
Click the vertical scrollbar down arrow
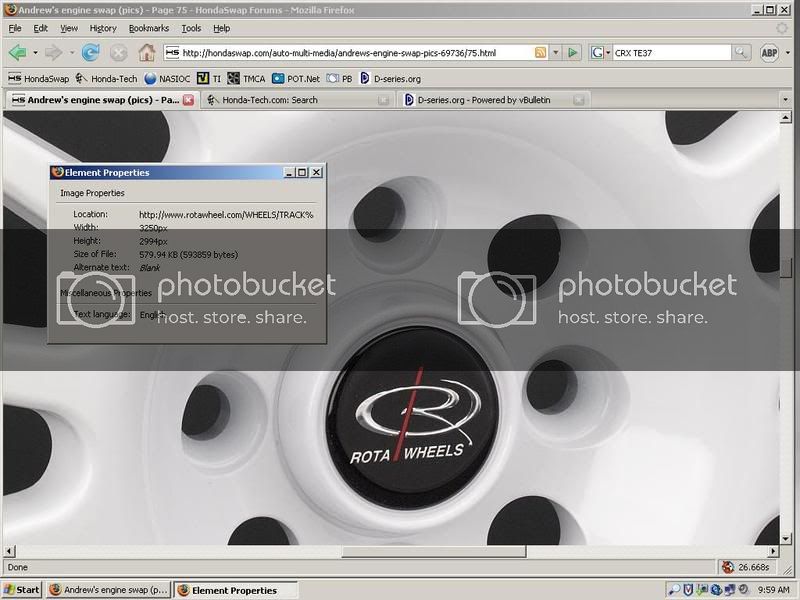786,539
